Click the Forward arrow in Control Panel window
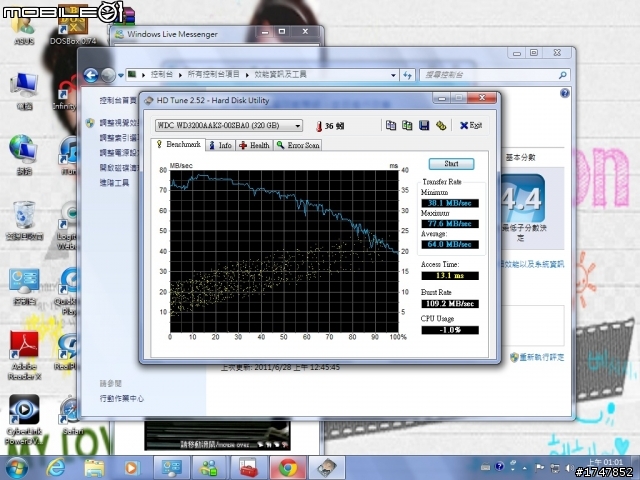The image size is (640, 480). (x=108, y=75)
